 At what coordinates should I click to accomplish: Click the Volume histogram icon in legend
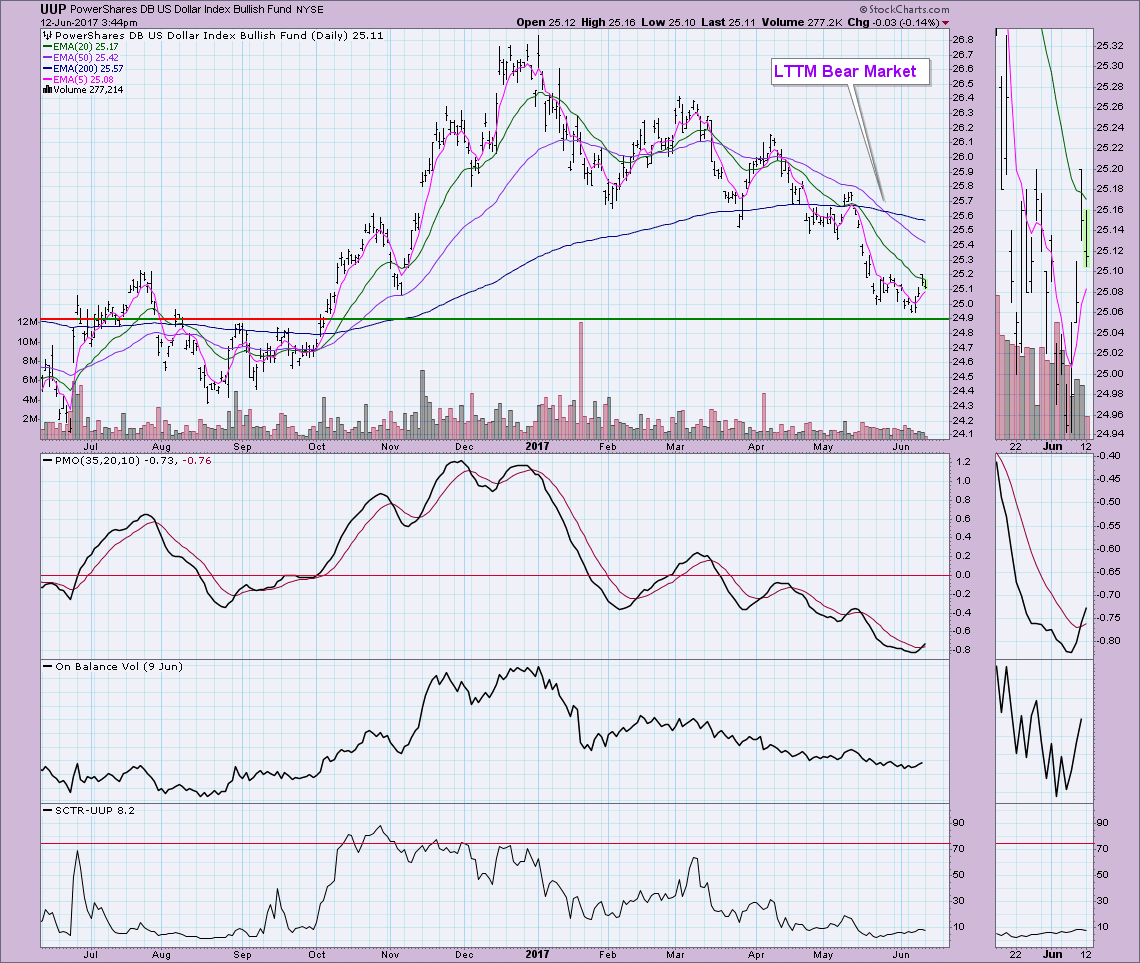coord(46,90)
